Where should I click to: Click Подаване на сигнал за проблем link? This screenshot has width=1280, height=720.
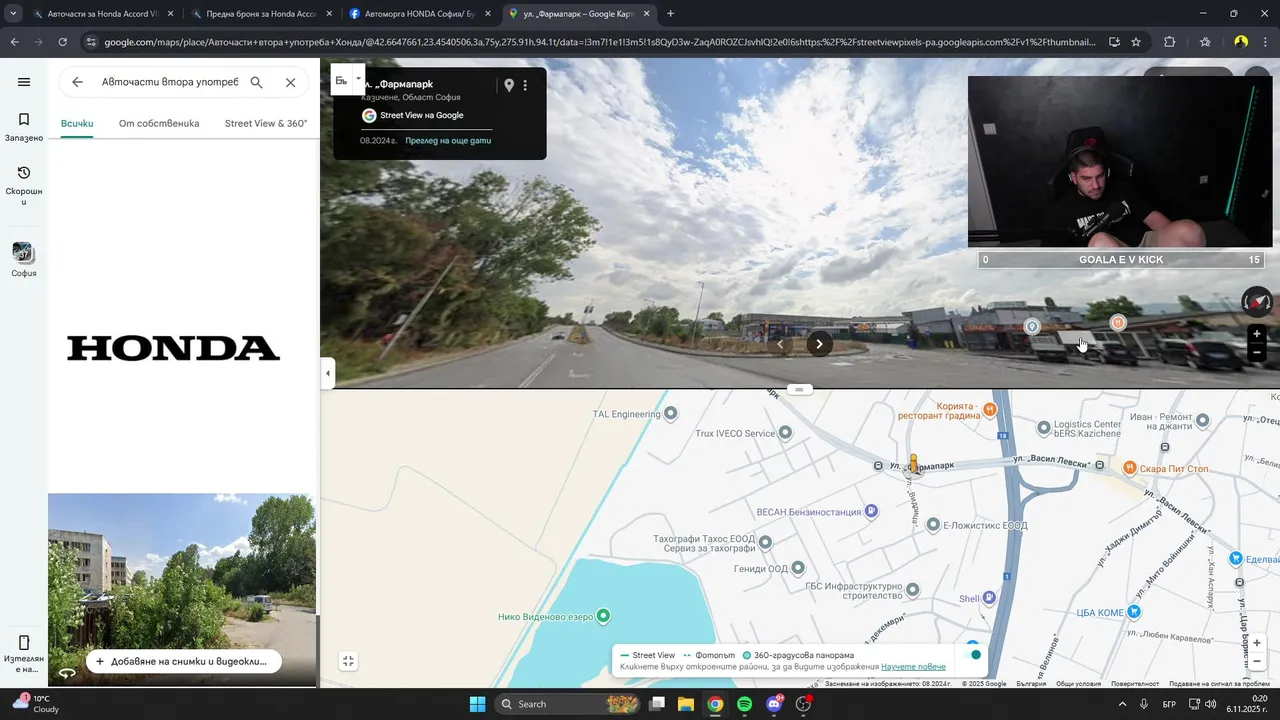(1219, 684)
